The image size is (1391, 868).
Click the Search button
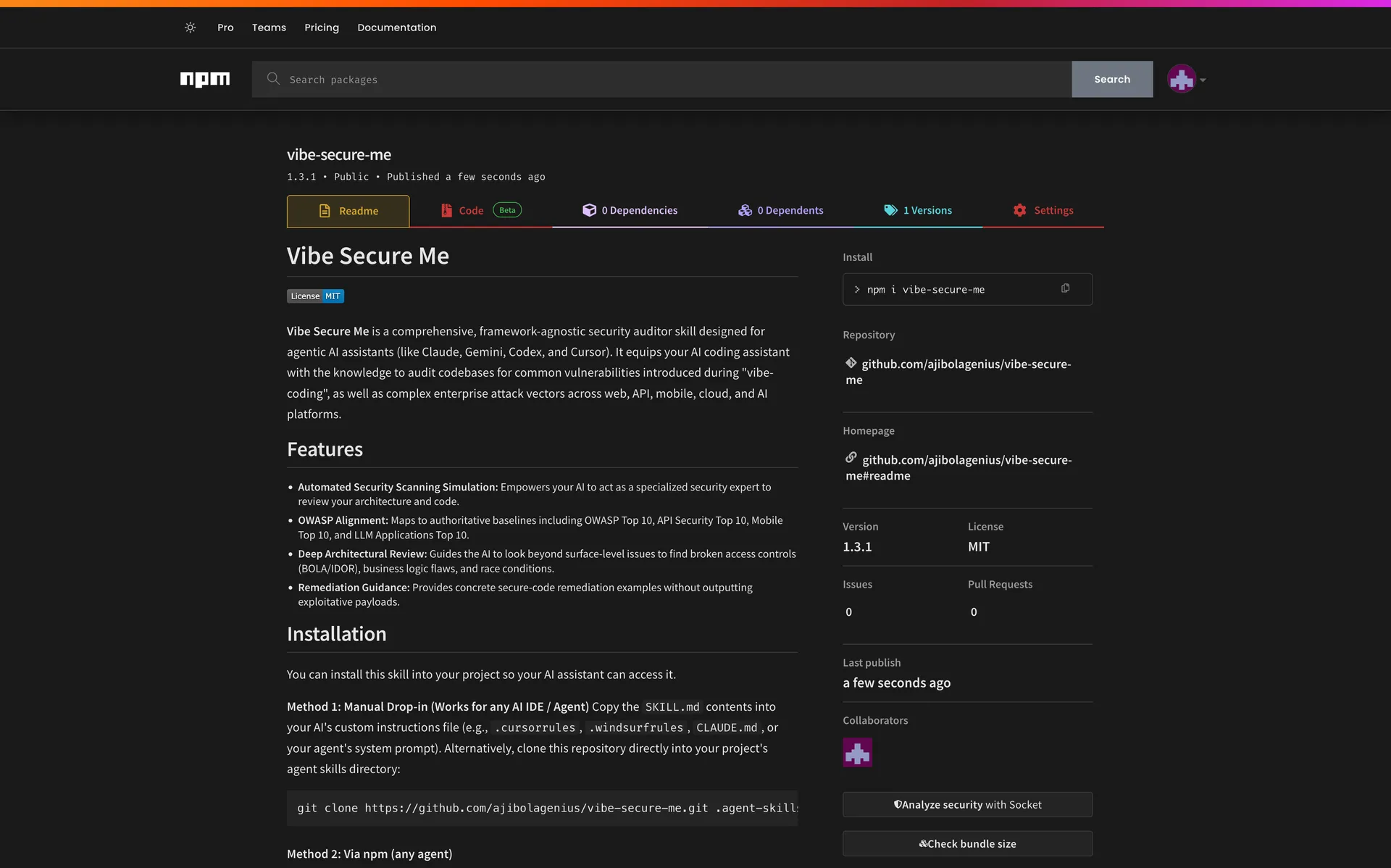(x=1112, y=79)
